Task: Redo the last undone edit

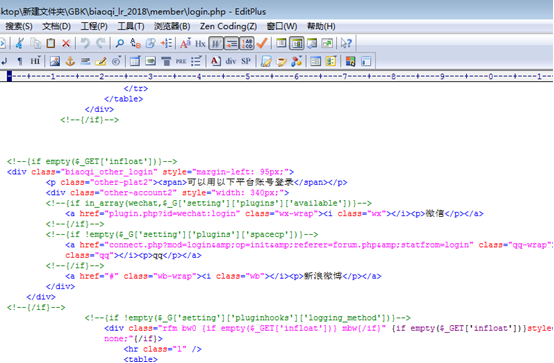Action: pos(101,43)
